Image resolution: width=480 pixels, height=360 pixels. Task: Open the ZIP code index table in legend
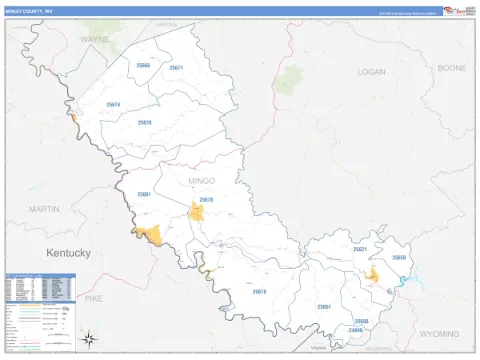pos(40,288)
